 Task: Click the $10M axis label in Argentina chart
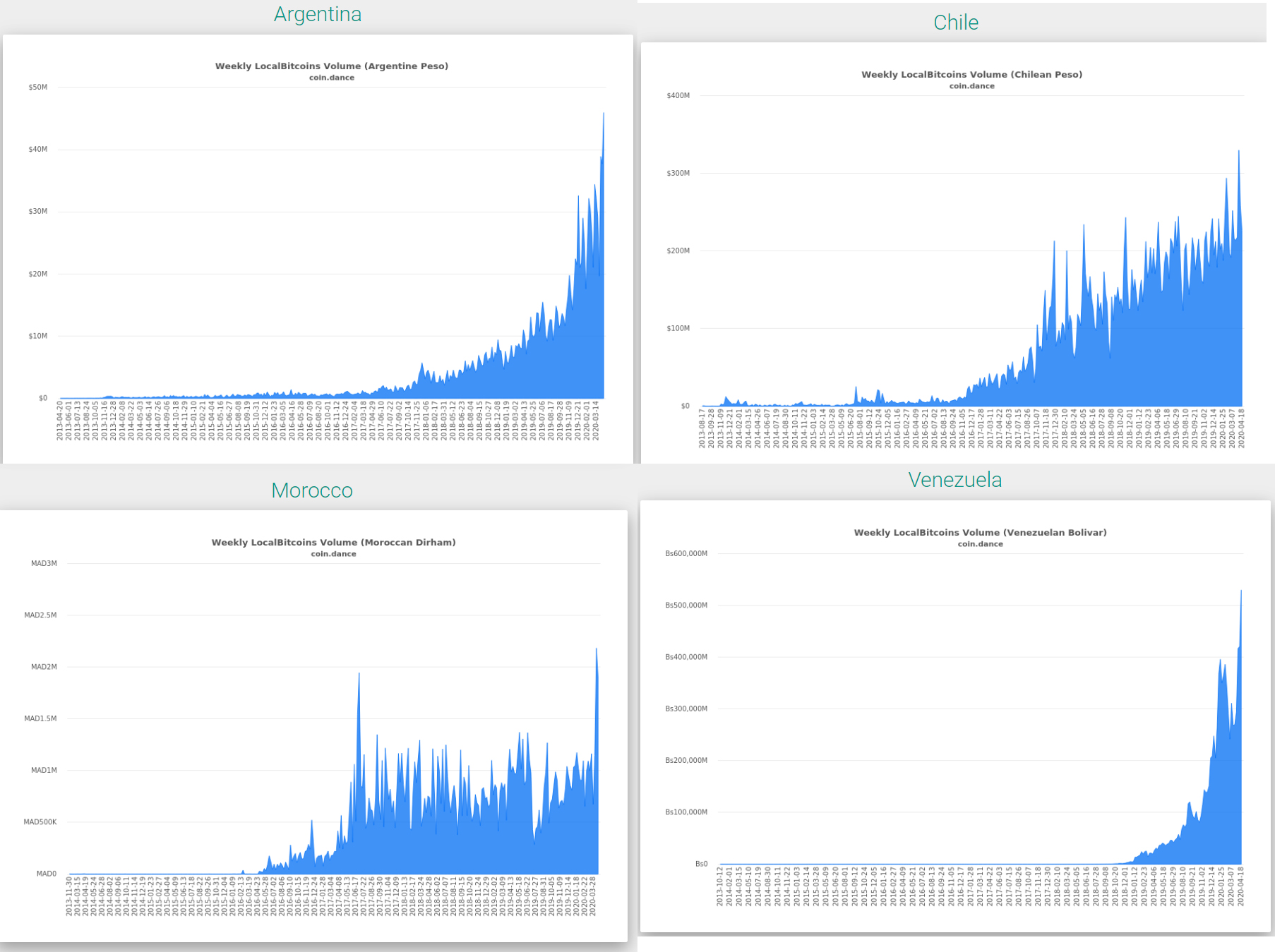point(38,336)
